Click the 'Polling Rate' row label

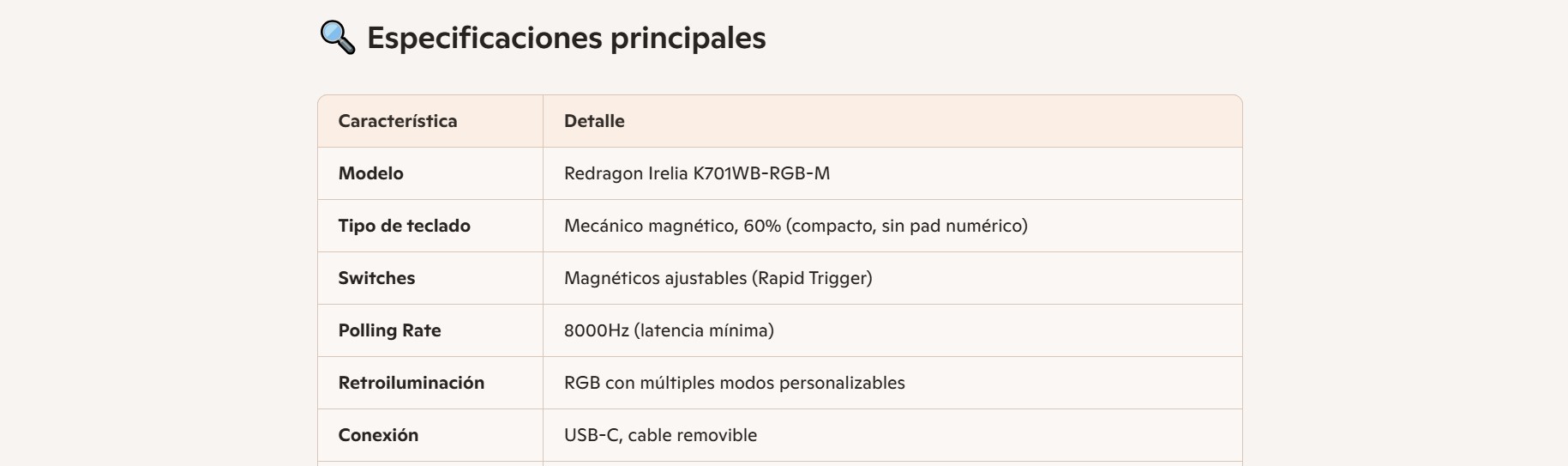pyautogui.click(x=389, y=330)
